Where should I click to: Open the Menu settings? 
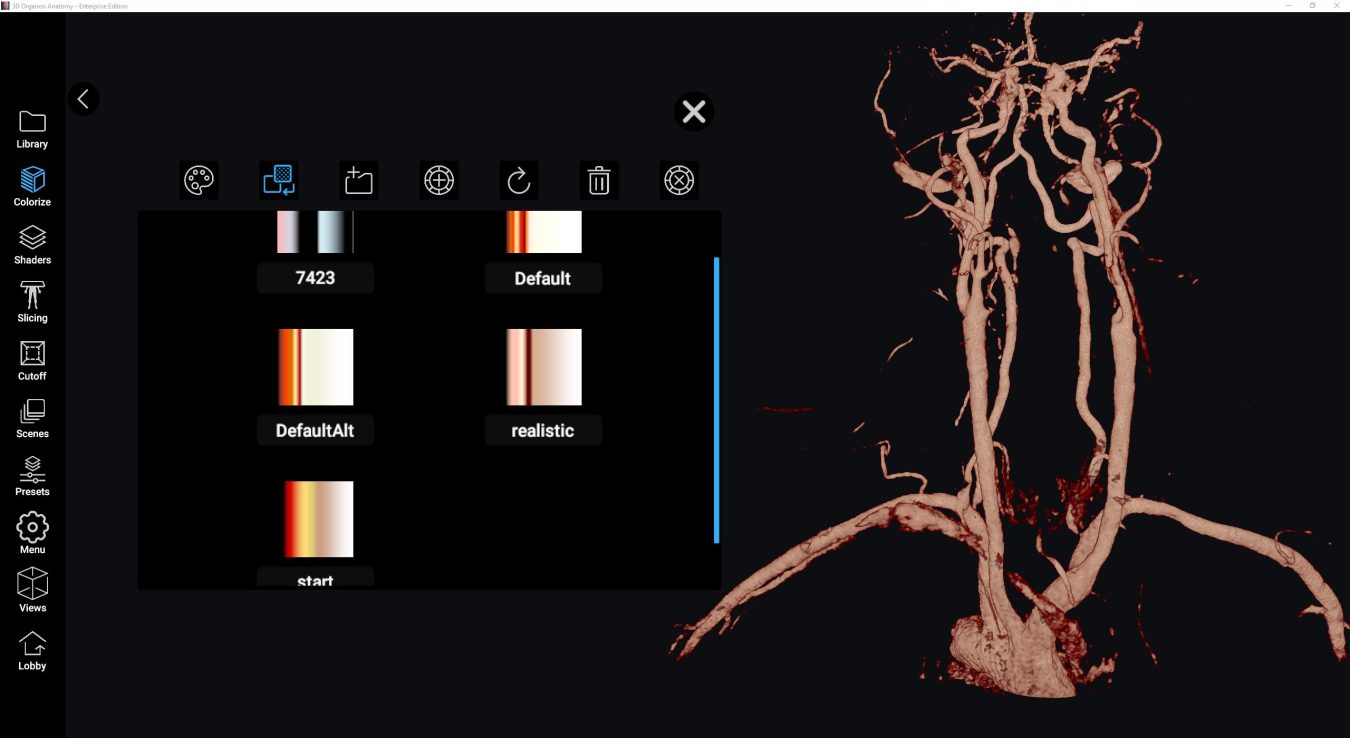32,532
